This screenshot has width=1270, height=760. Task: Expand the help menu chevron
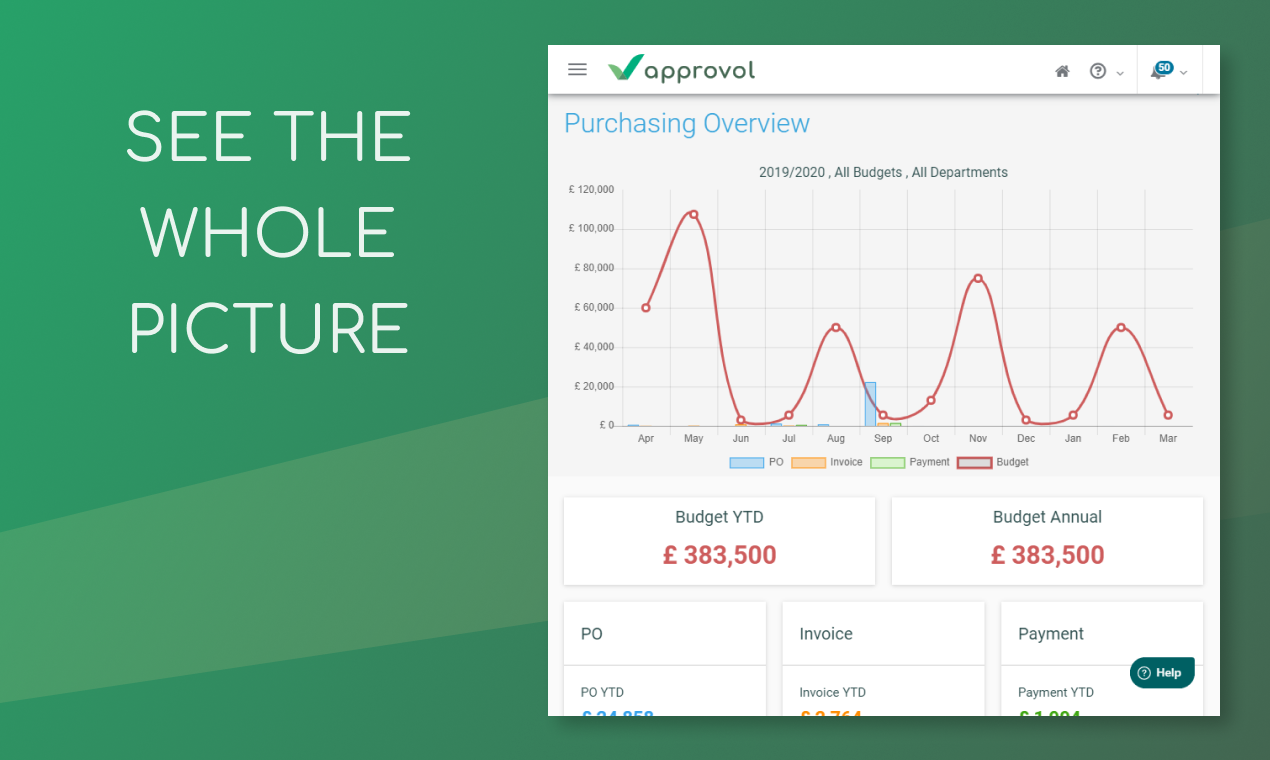[x=1120, y=73]
